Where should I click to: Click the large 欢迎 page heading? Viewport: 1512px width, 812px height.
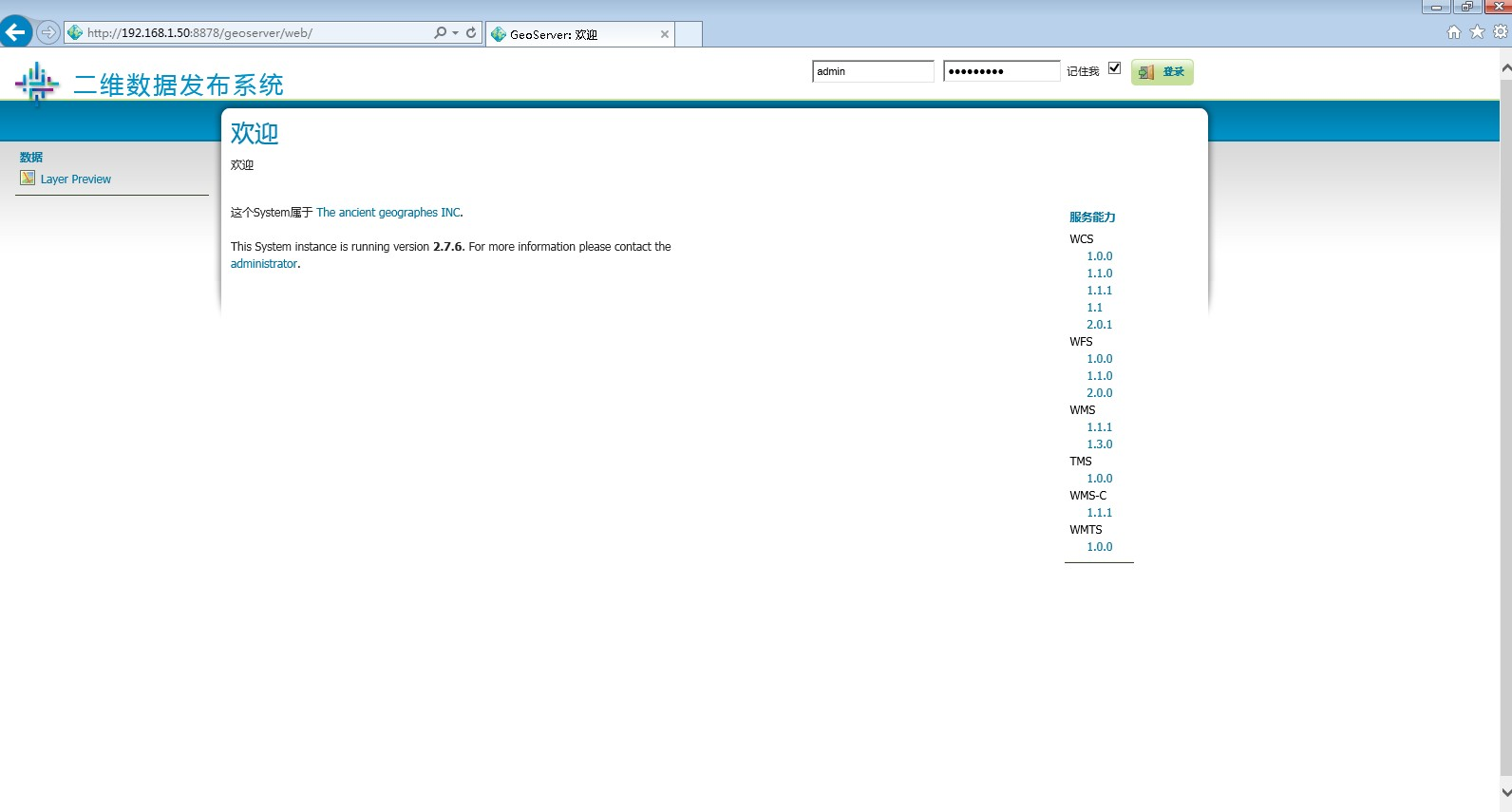[255, 133]
